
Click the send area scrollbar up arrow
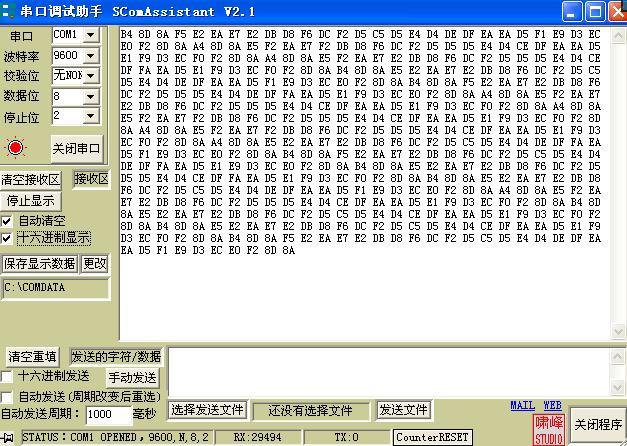[x=617, y=356]
